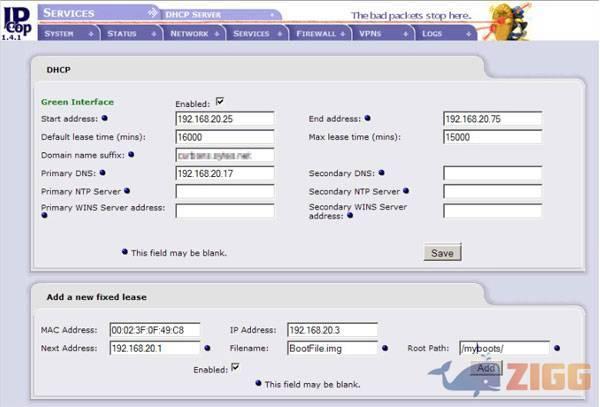This screenshot has width=600, height=407.
Task: Expand the Services tab plus arrow
Action: (x=280, y=34)
